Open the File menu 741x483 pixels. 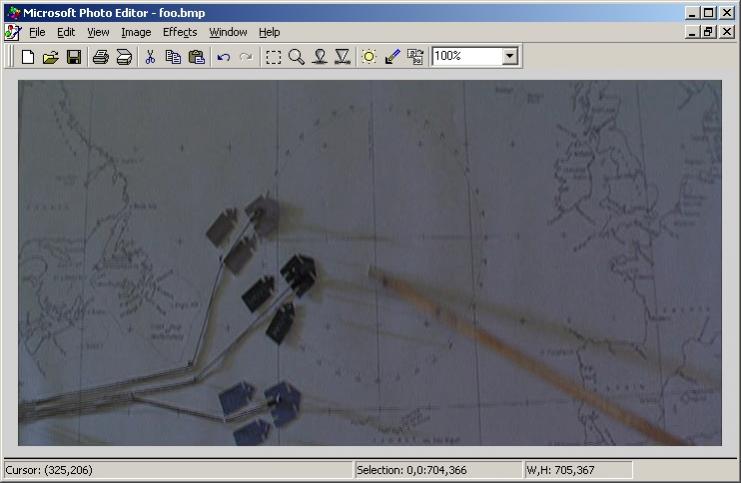[37, 32]
